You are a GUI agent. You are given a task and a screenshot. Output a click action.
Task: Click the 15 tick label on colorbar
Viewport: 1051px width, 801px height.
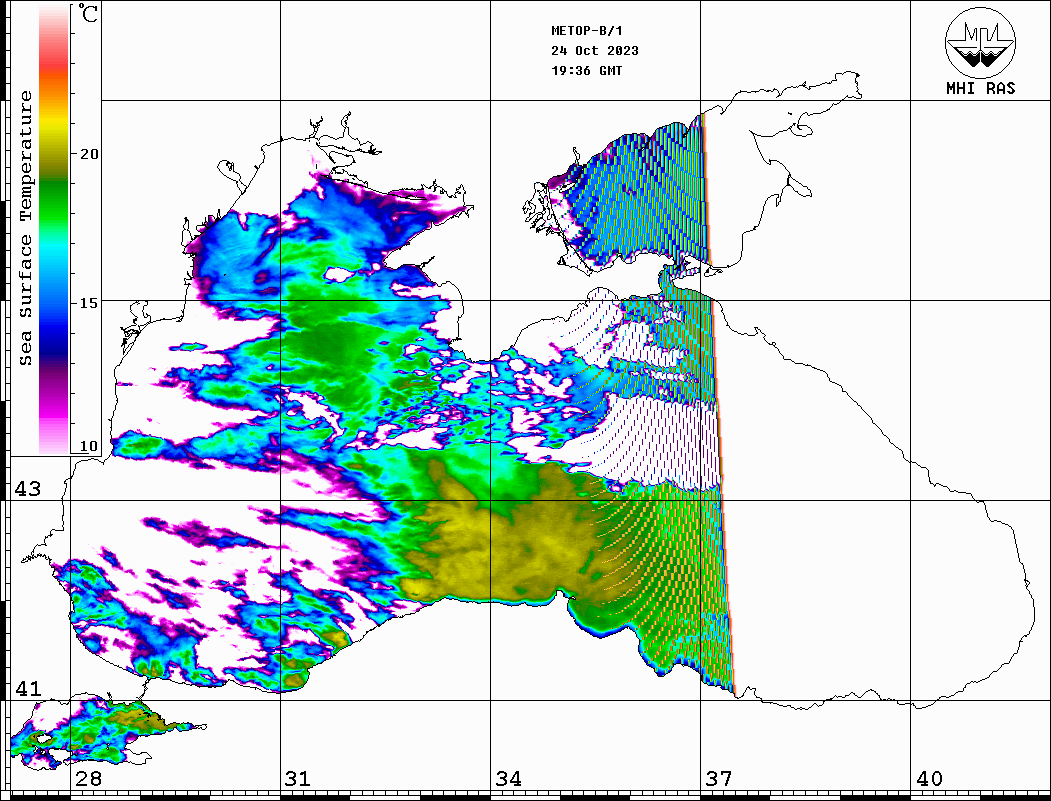(89, 303)
